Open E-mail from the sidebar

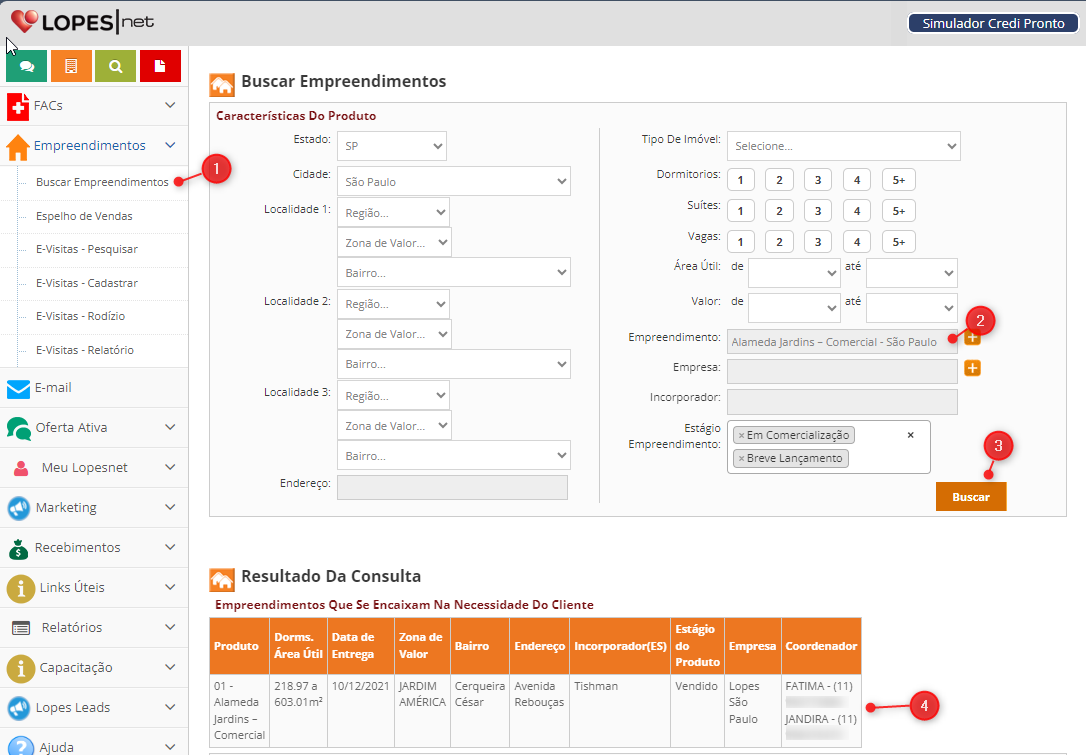point(53,388)
